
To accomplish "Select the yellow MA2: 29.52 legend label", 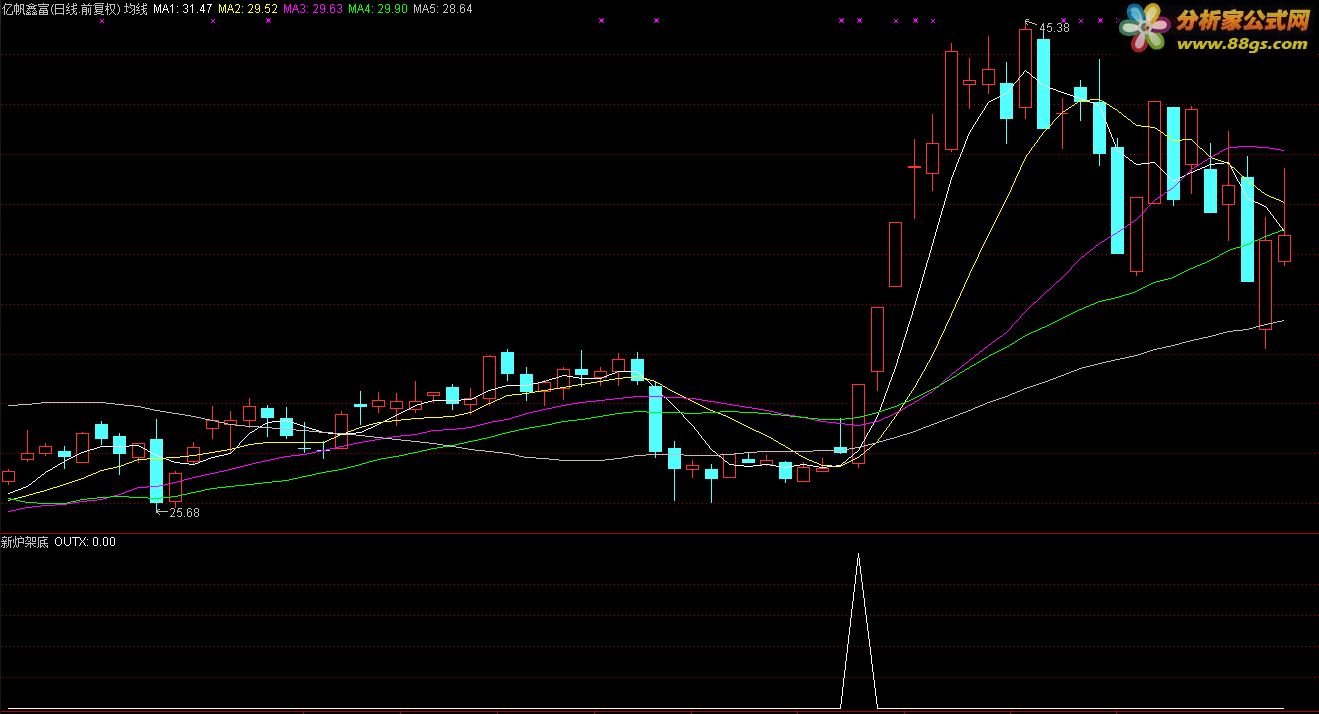I will click(x=248, y=8).
